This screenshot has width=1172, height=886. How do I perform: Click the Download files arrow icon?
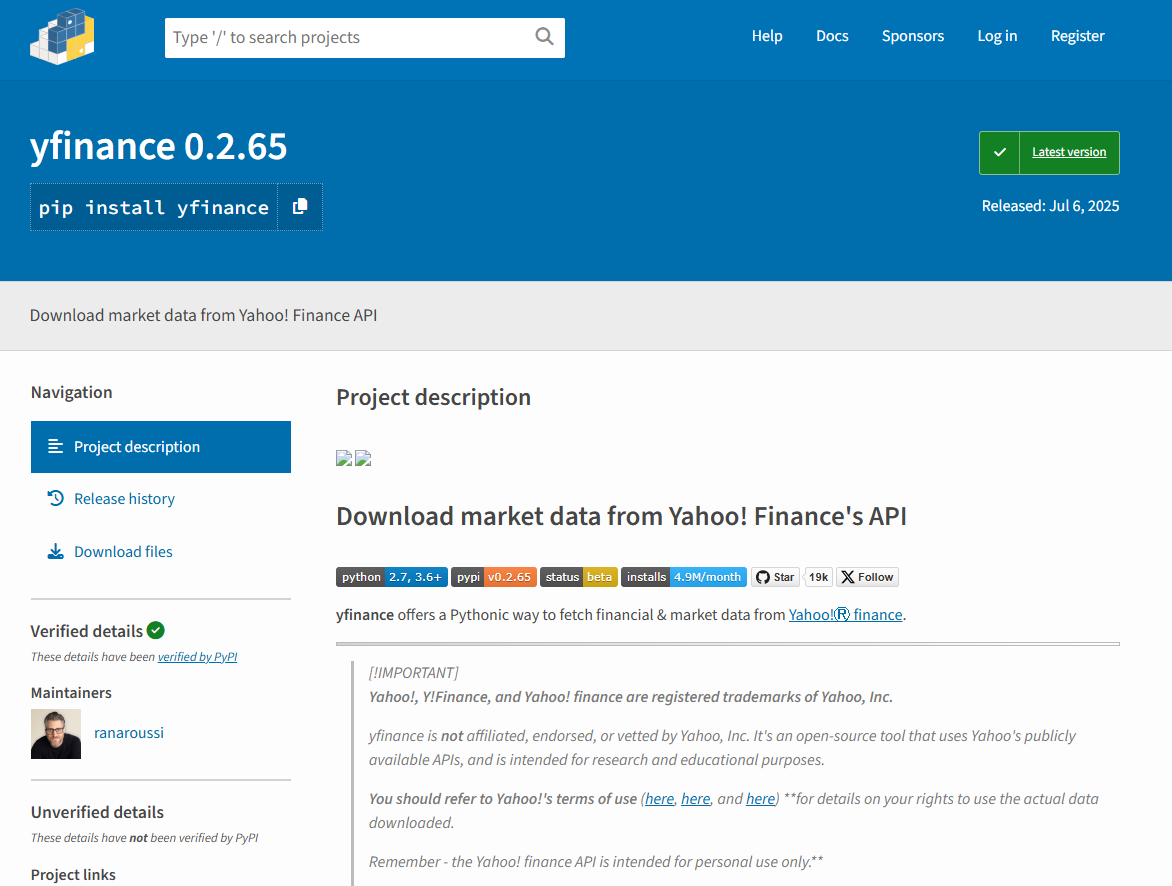55,552
